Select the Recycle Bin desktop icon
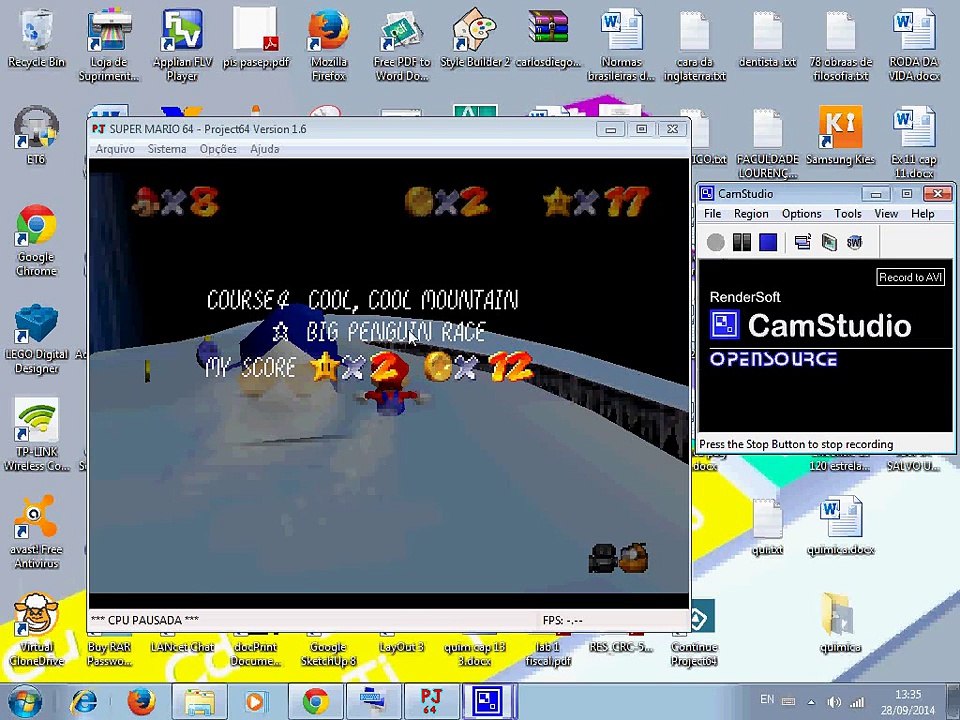The height and width of the screenshot is (720, 960). click(36, 37)
